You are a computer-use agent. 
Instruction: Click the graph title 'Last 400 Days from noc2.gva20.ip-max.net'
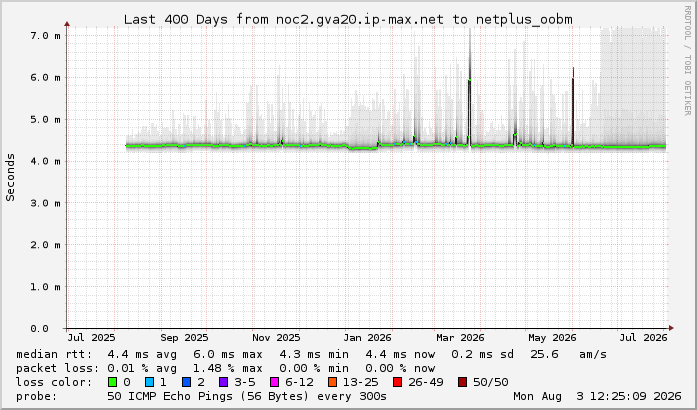(284, 20)
